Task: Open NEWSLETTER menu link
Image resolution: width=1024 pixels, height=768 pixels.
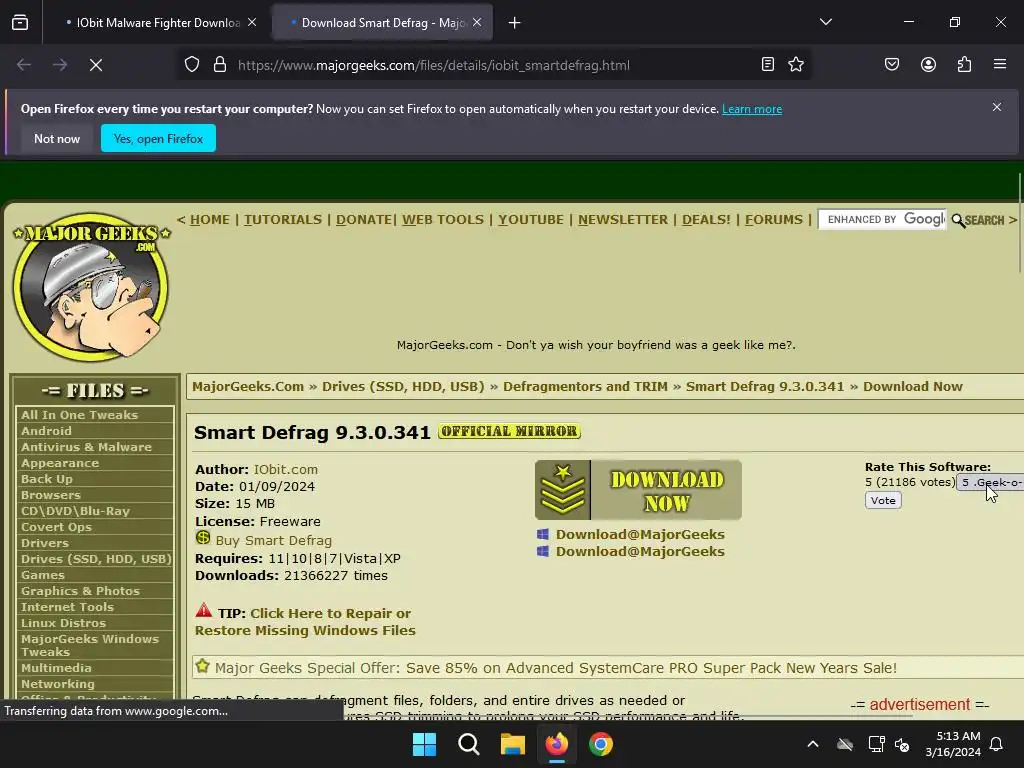Action: point(623,219)
